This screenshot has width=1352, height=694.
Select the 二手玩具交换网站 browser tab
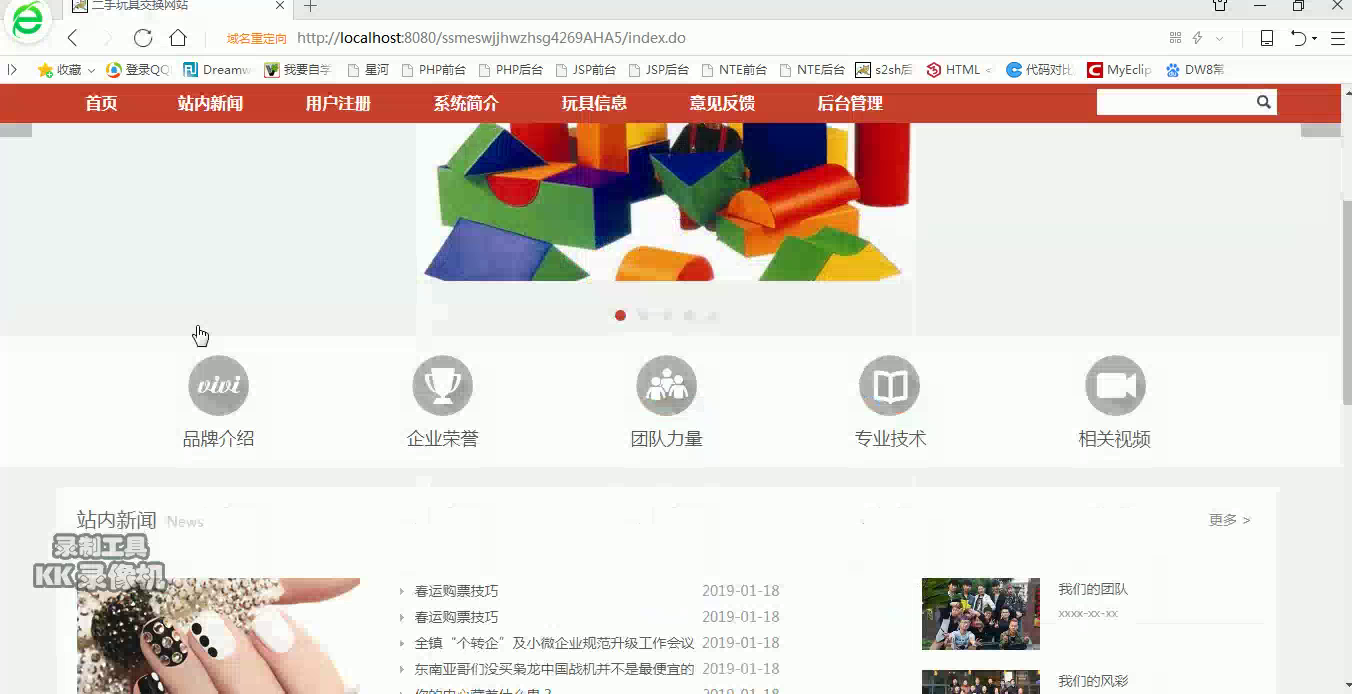click(180, 7)
